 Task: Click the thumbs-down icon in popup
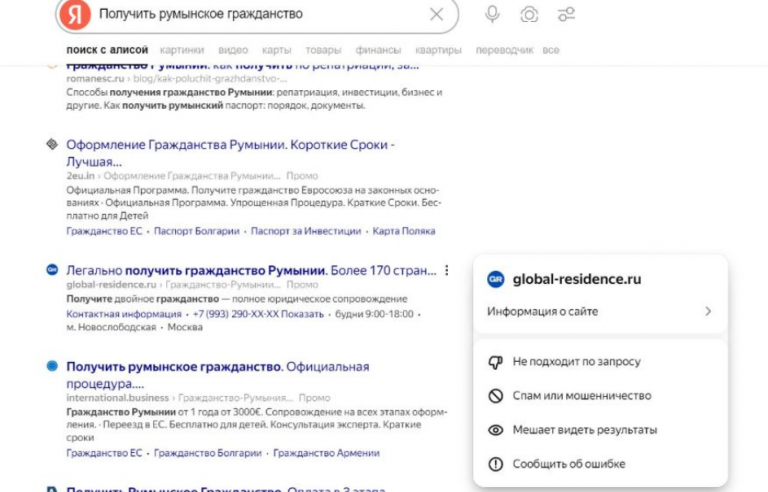point(496,362)
